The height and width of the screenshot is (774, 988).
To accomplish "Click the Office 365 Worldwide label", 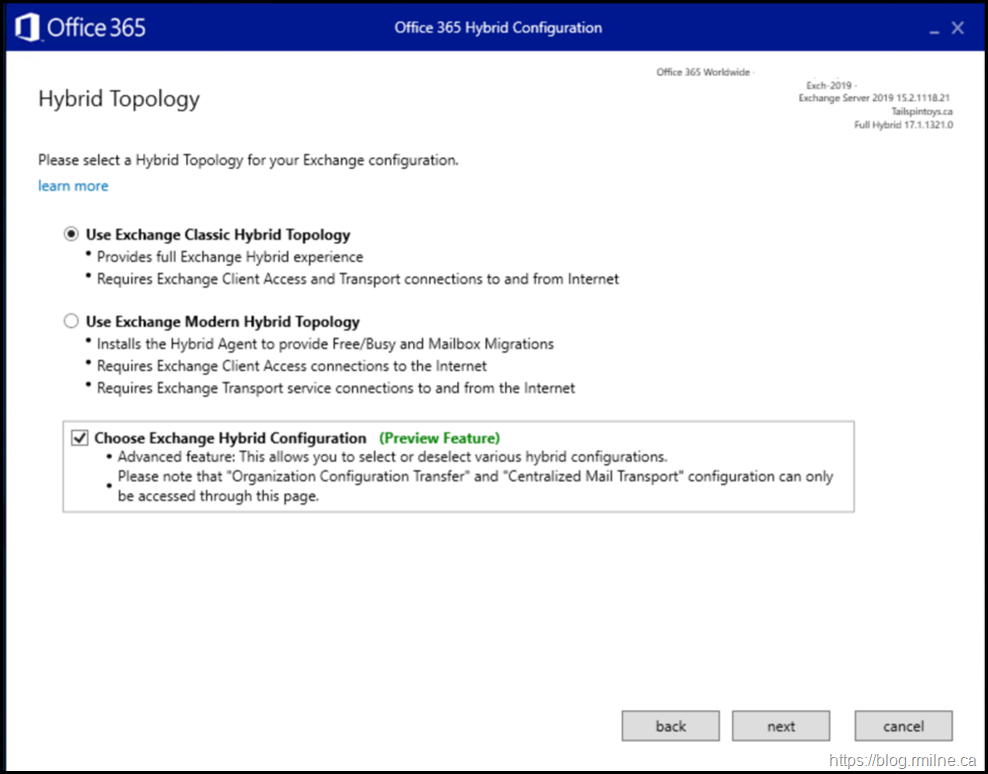I will pos(702,72).
